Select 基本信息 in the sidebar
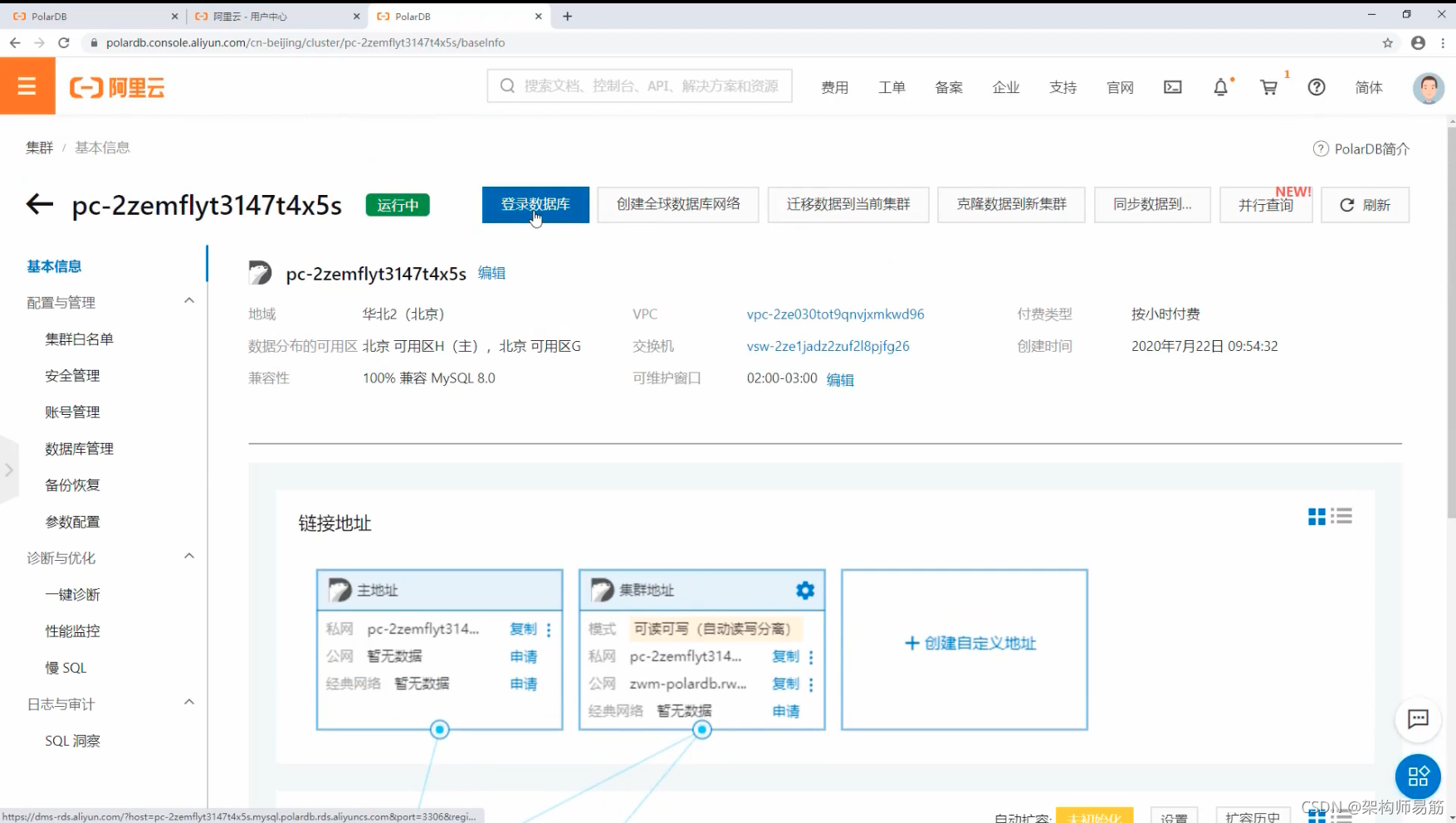The image size is (1456, 823). point(54,265)
